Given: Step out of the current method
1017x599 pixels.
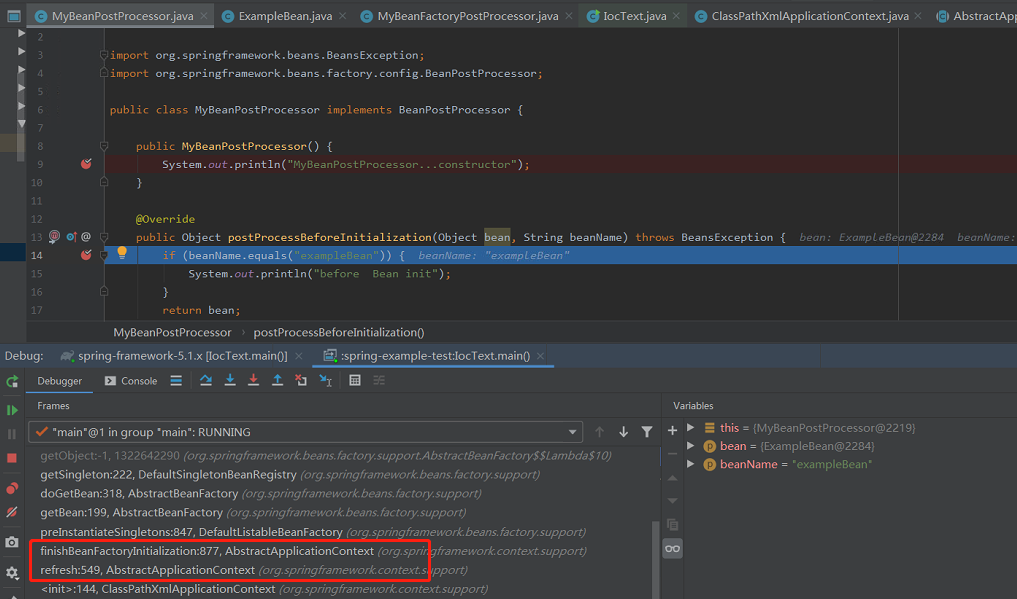Looking at the screenshot, I should (x=278, y=381).
